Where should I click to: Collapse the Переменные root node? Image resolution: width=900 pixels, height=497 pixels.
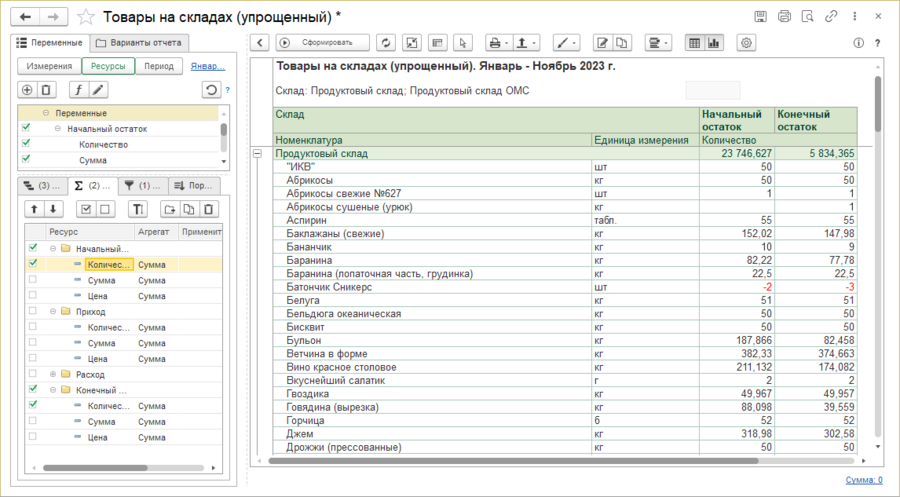(x=46, y=113)
